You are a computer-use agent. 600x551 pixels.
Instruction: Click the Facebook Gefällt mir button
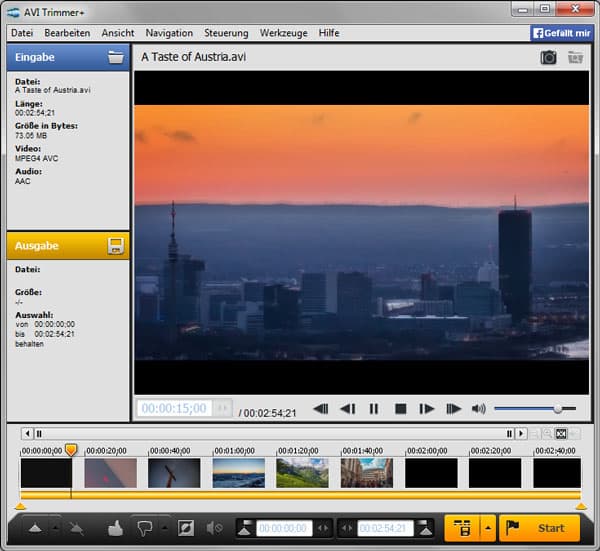[x=562, y=33]
